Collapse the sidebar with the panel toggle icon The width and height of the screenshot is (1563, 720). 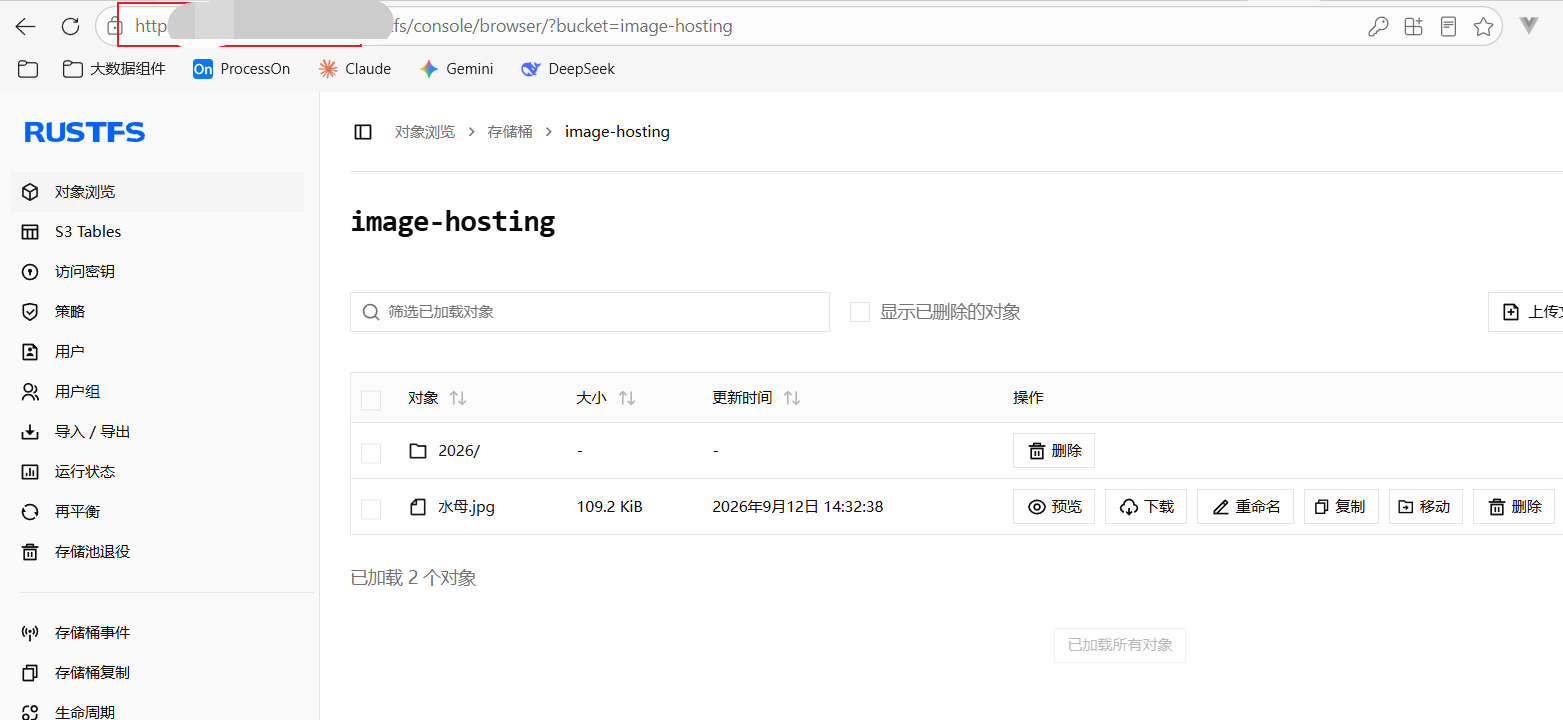[363, 132]
